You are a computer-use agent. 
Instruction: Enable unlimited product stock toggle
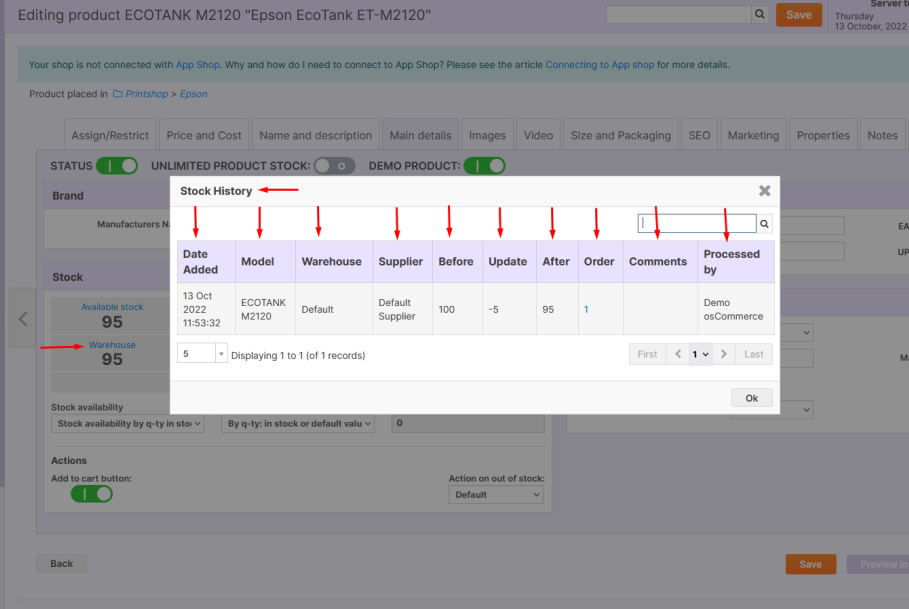334,166
